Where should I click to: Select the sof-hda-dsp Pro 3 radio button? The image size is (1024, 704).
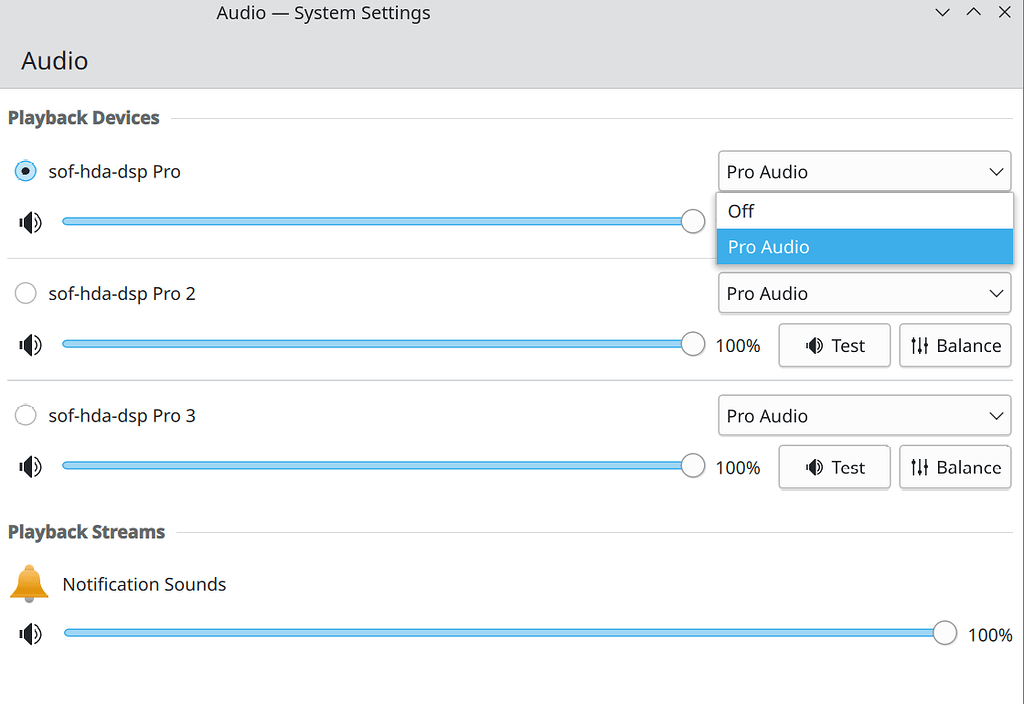coord(25,415)
